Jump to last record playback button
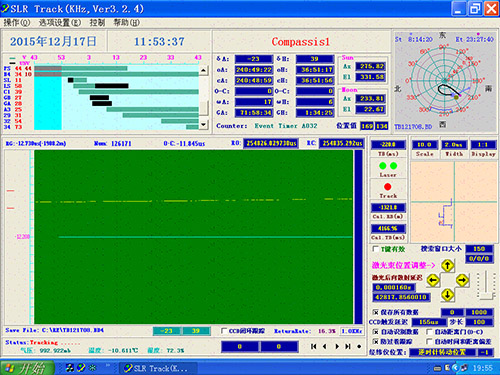The image size is (500, 375). 348,347
